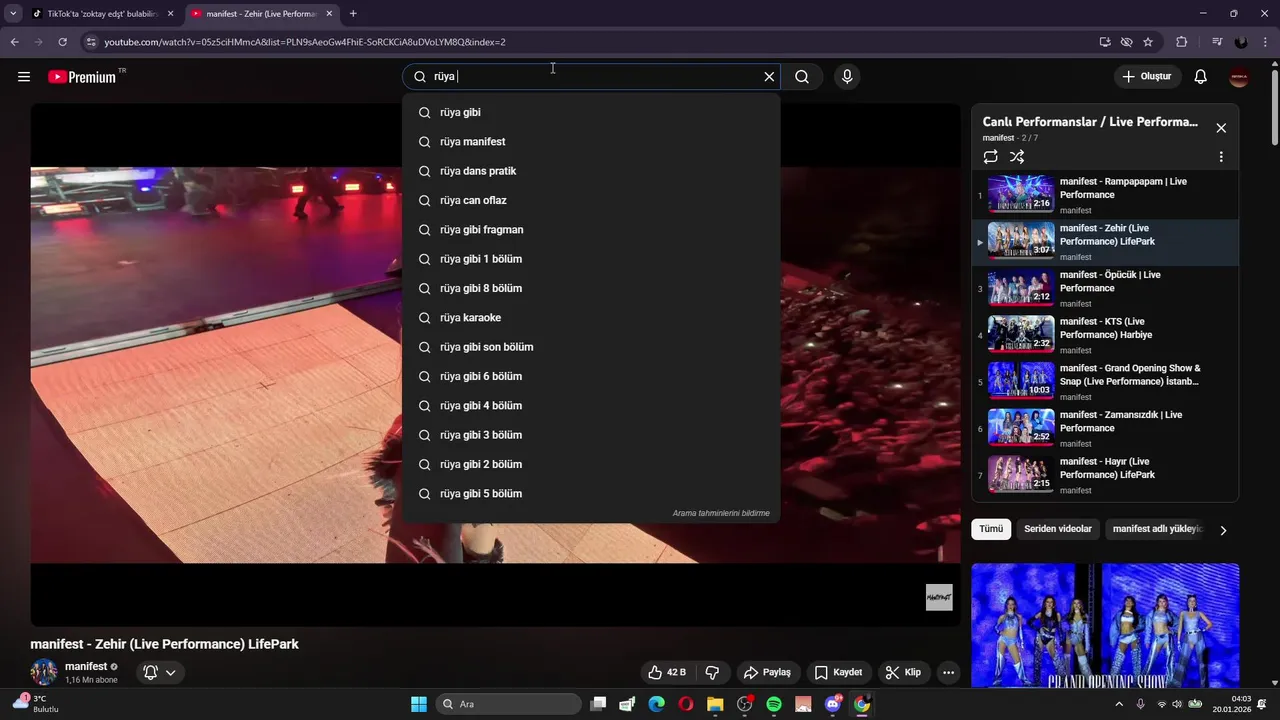This screenshot has width=1280, height=720.
Task: Open Discord from the taskbar
Action: pos(833,704)
